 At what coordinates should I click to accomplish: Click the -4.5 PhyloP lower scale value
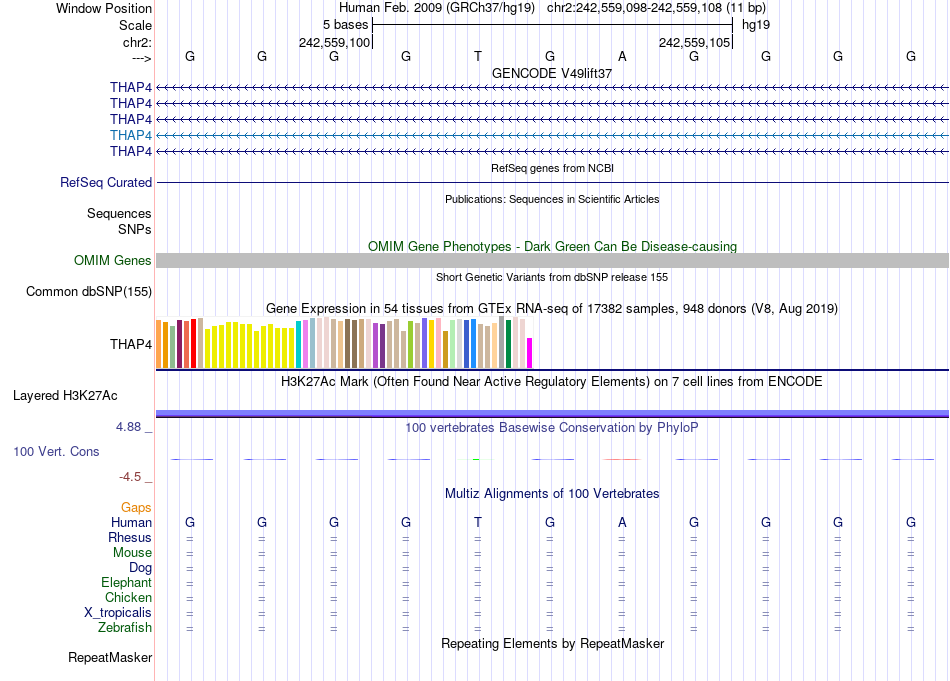130,477
